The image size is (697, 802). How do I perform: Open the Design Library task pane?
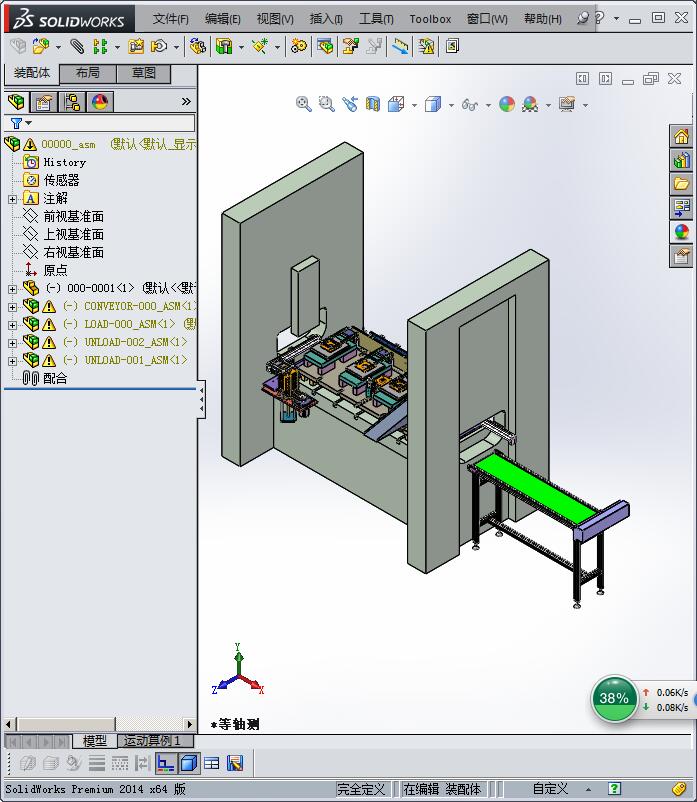click(681, 161)
